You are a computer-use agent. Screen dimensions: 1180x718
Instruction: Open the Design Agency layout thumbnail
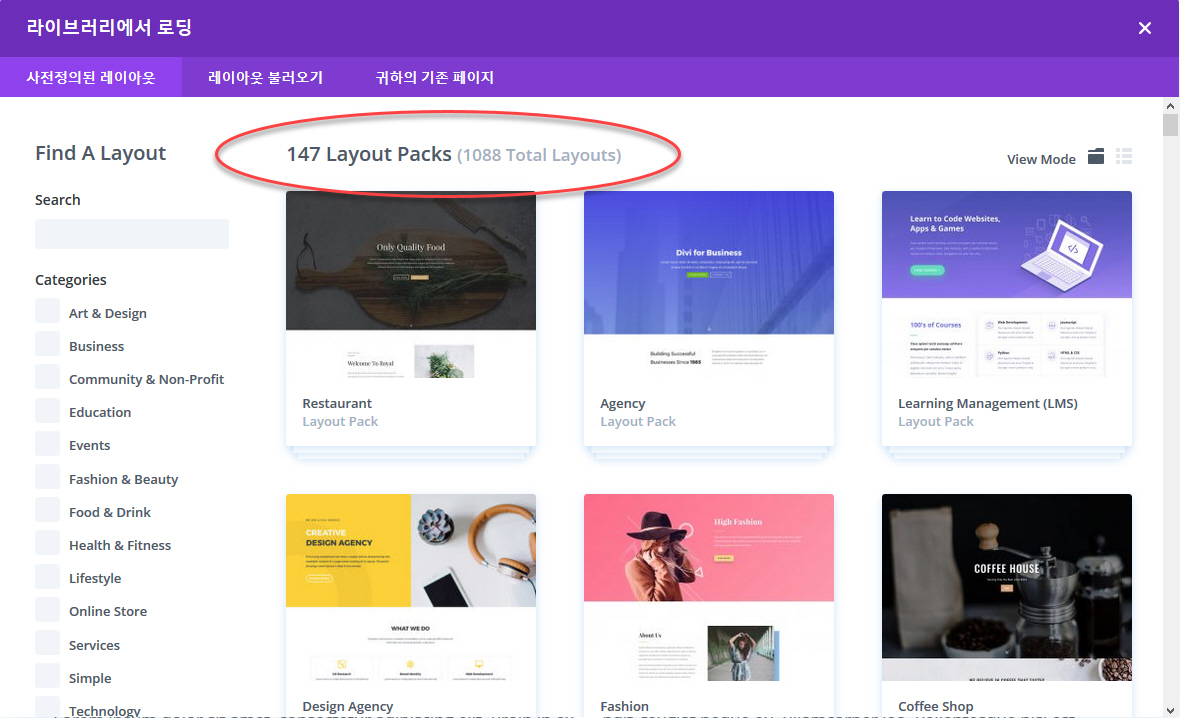411,589
